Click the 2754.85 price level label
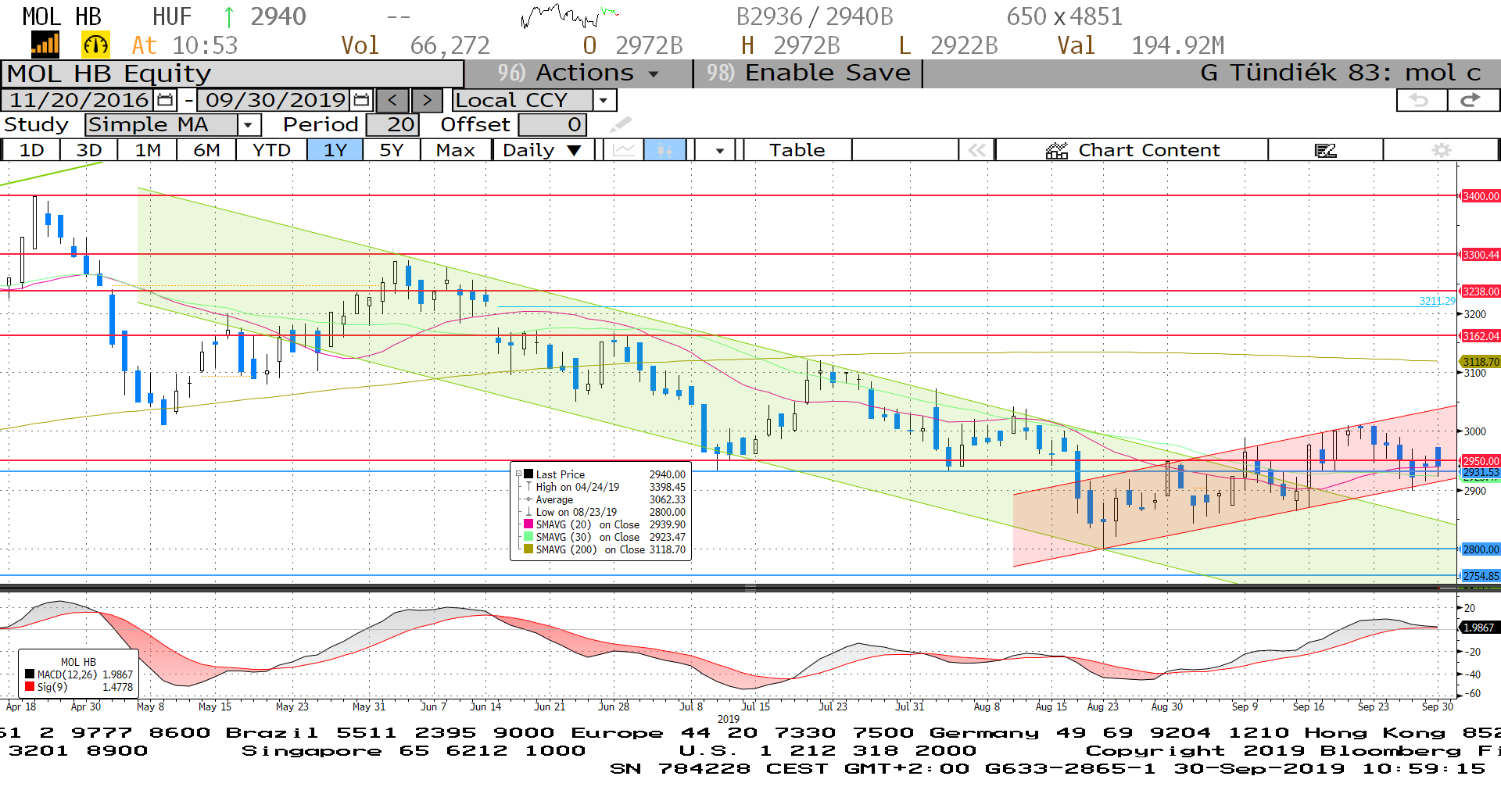 pos(1481,576)
